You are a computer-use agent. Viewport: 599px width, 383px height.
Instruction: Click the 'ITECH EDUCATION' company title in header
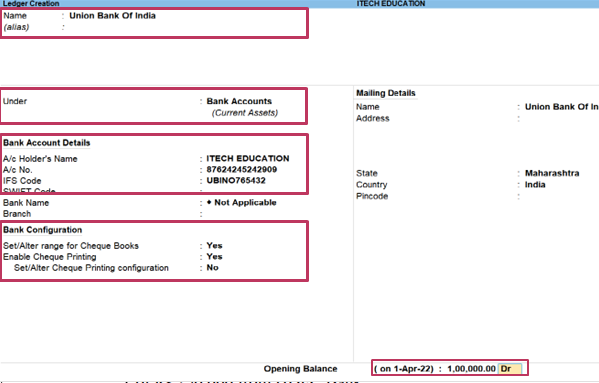point(391,3)
